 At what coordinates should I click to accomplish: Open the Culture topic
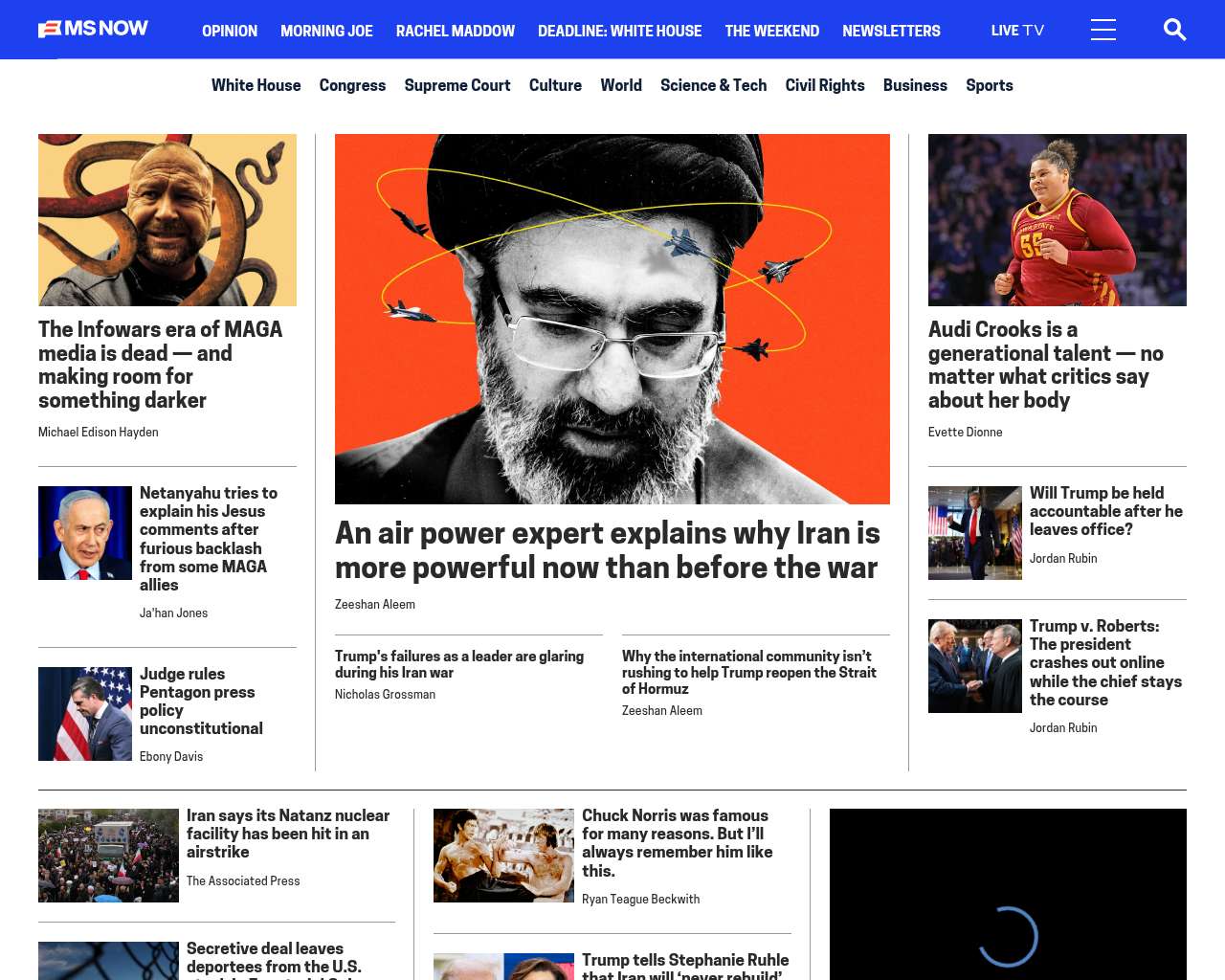click(555, 85)
